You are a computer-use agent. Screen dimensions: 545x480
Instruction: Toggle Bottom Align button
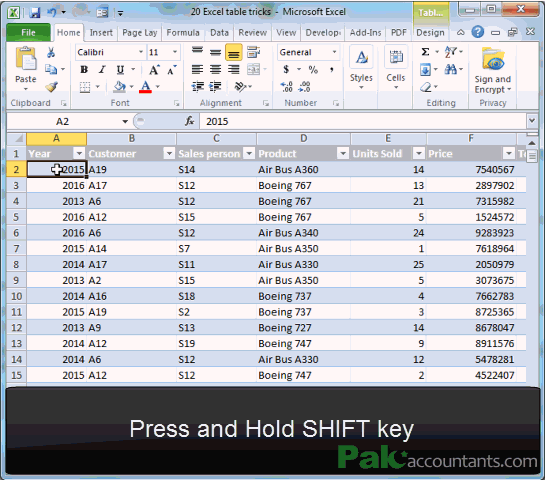pyautogui.click(x=234, y=52)
